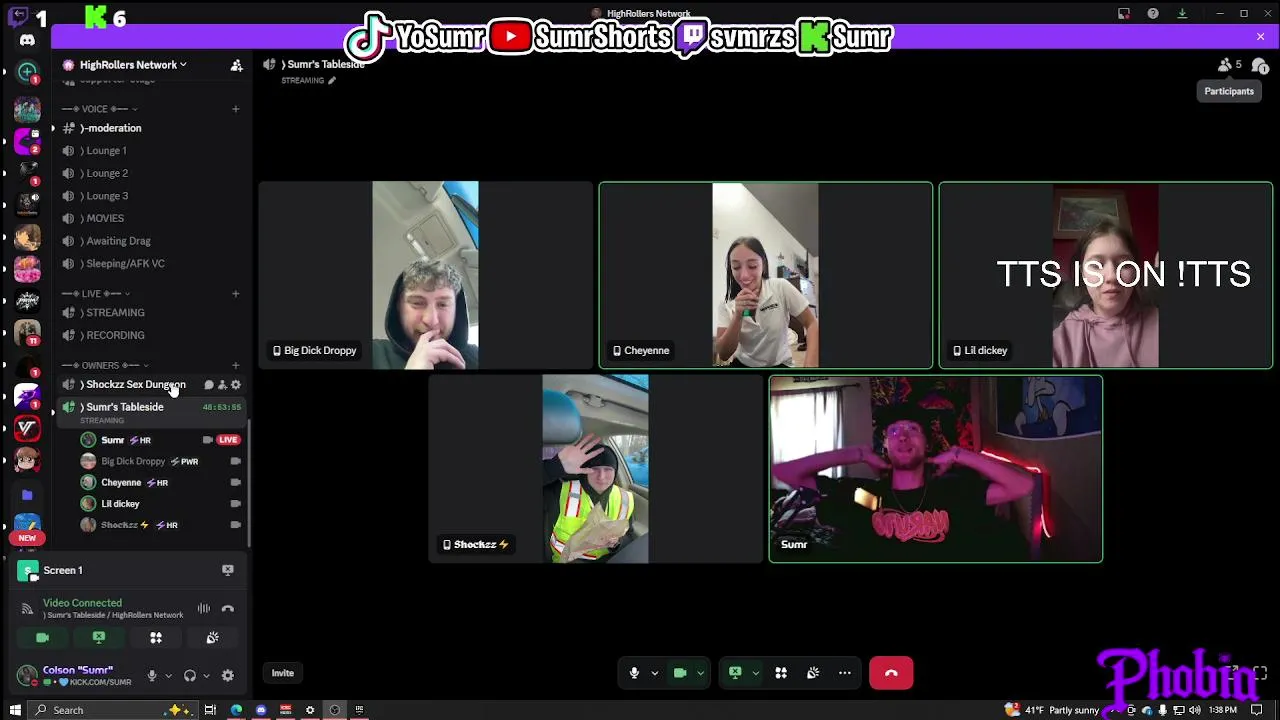The height and width of the screenshot is (720, 1280).
Task: Open the )-moderation channel
Action: 150,128
